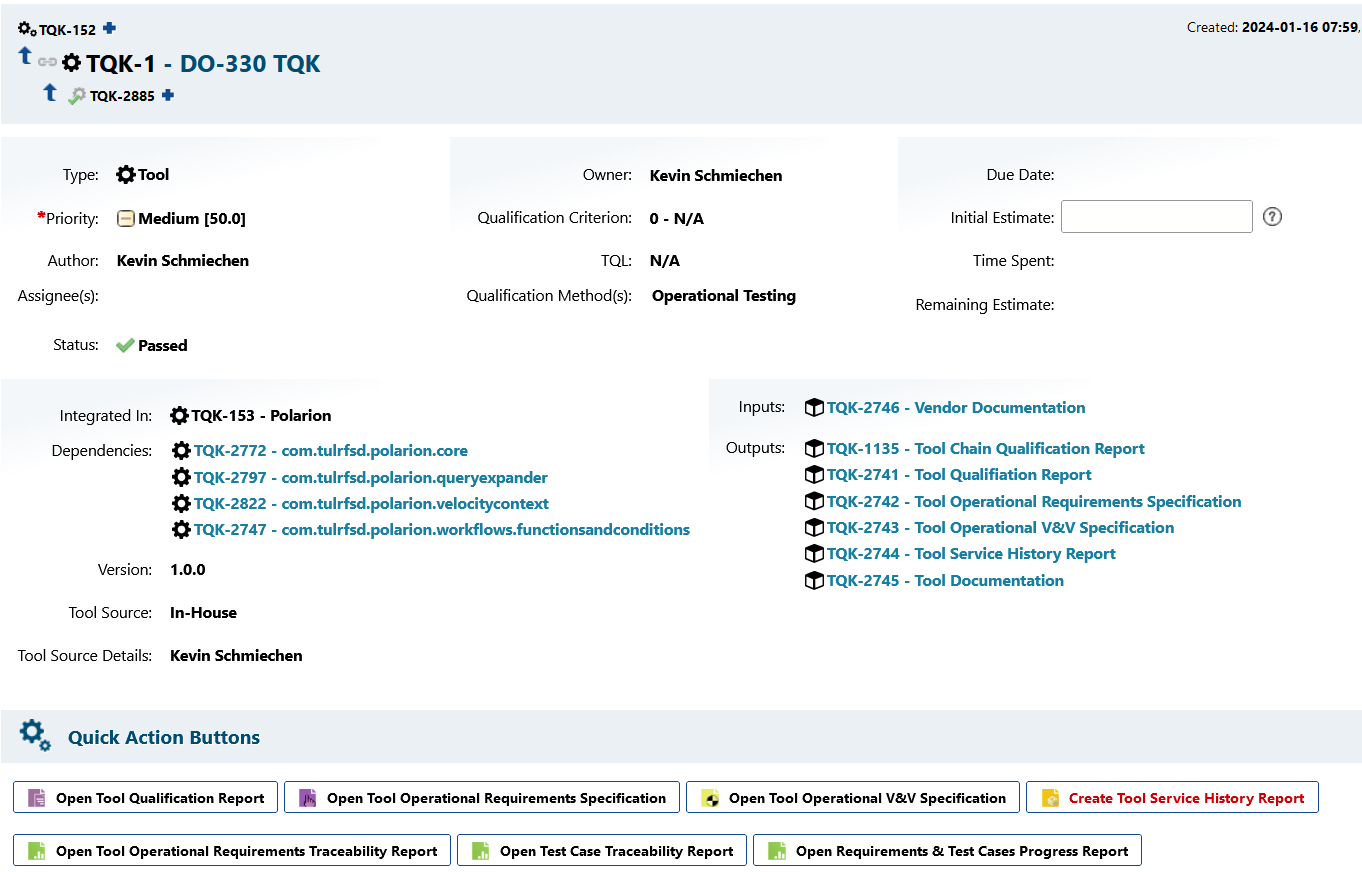The width and height of the screenshot is (1362, 872).
Task: Open TQK-1135 Tool Chain Qualification Report
Action: tap(985, 448)
